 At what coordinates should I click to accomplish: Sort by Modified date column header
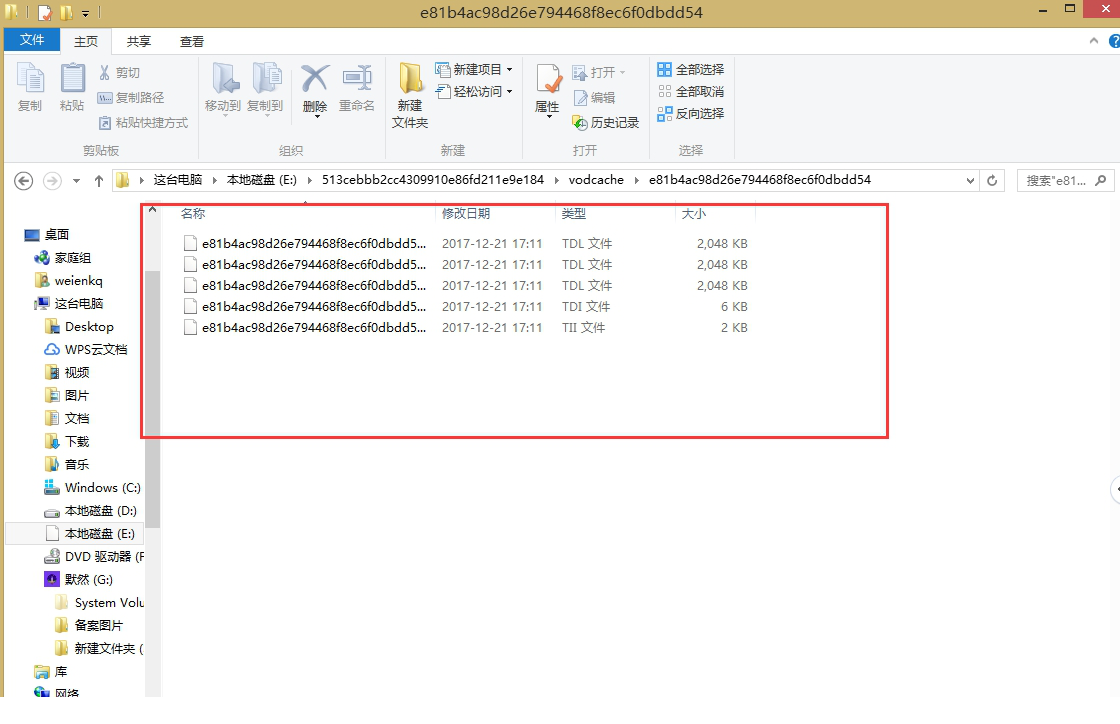coord(466,213)
